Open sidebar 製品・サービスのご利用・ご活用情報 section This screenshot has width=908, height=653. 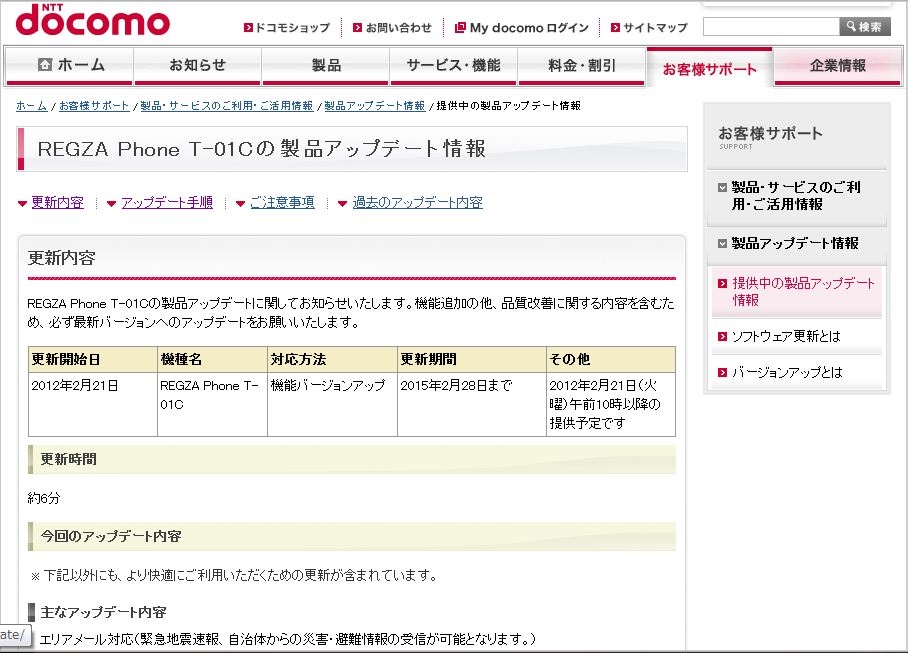[796, 196]
